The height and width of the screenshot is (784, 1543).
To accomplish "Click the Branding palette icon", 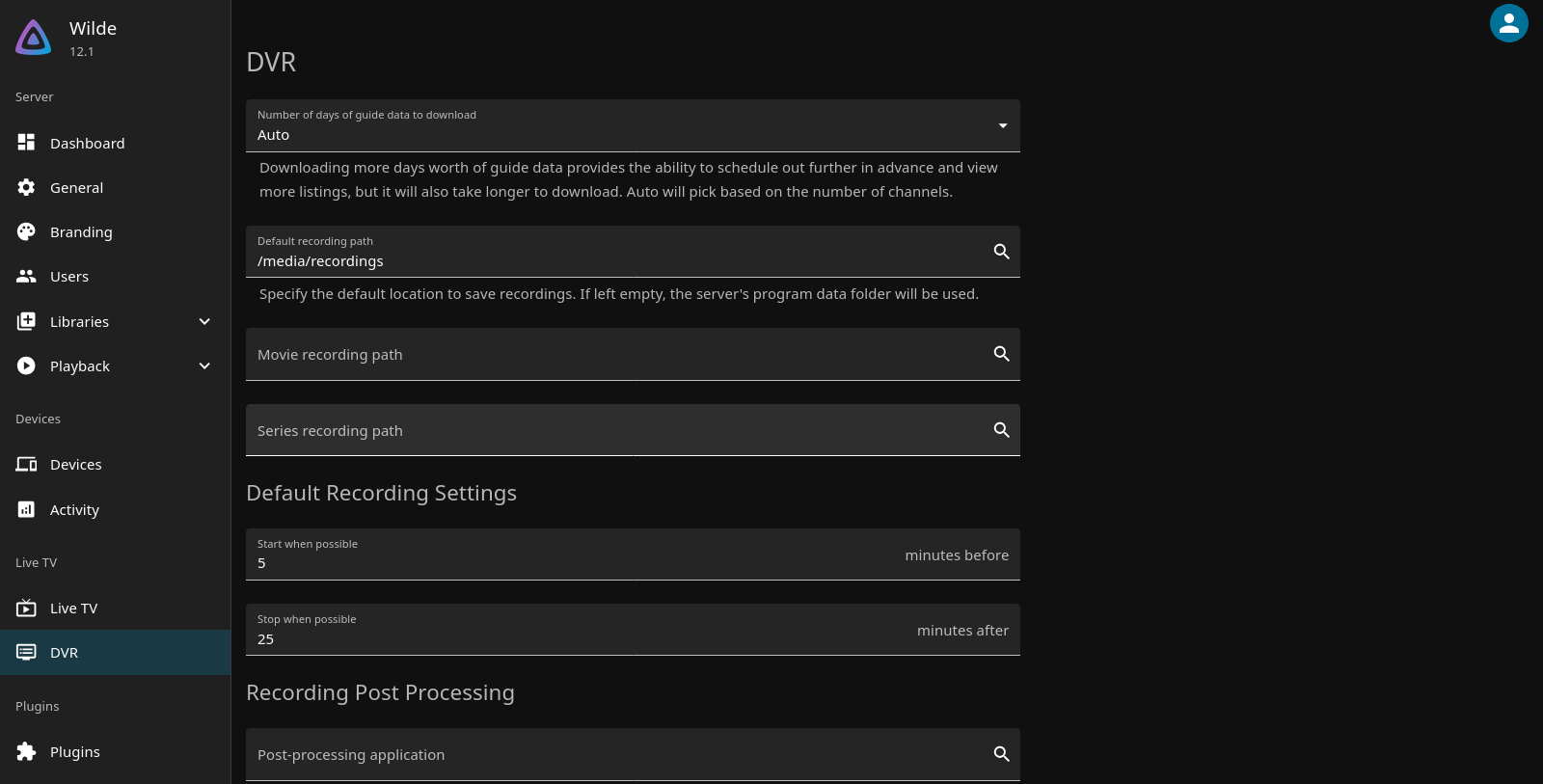I will (x=26, y=231).
